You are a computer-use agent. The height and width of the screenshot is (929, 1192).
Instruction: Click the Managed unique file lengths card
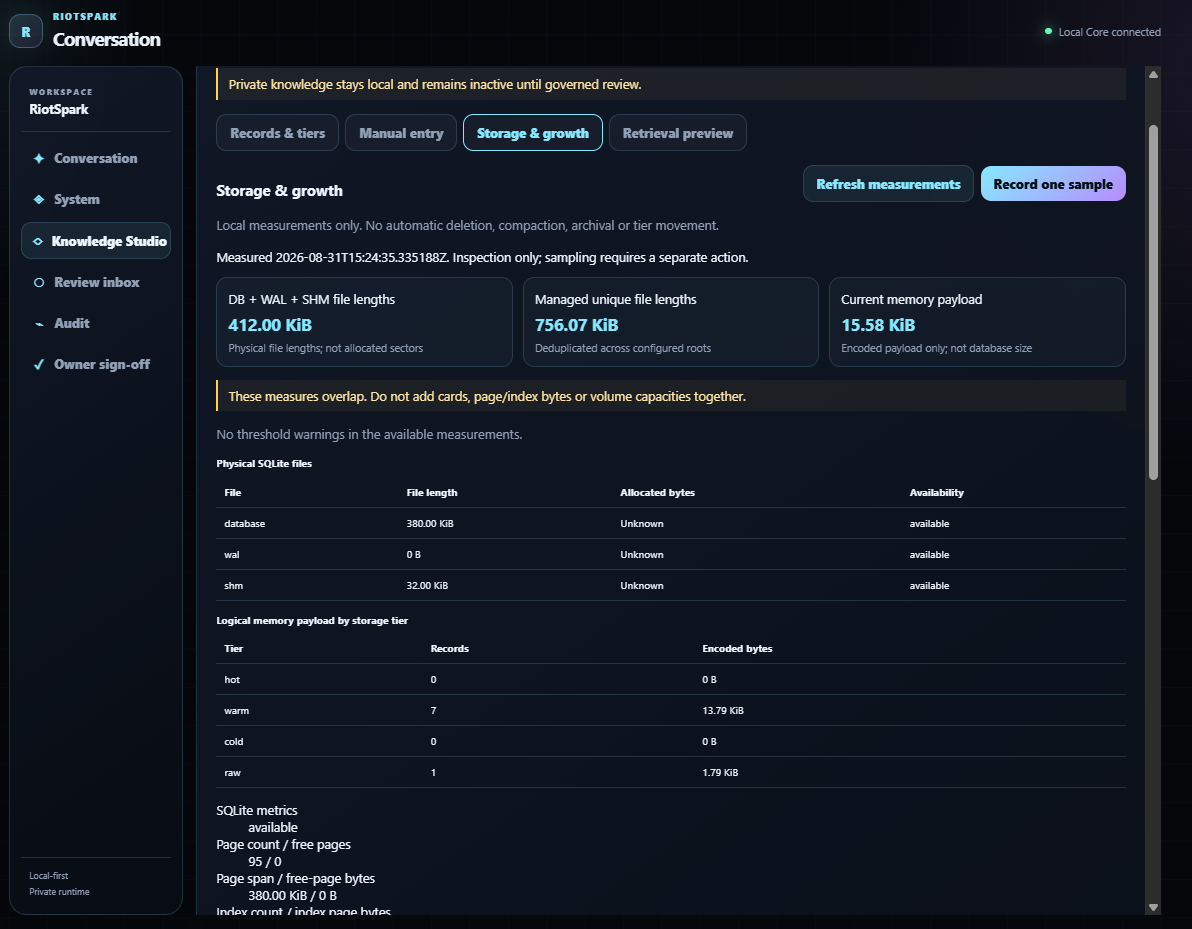(670, 322)
